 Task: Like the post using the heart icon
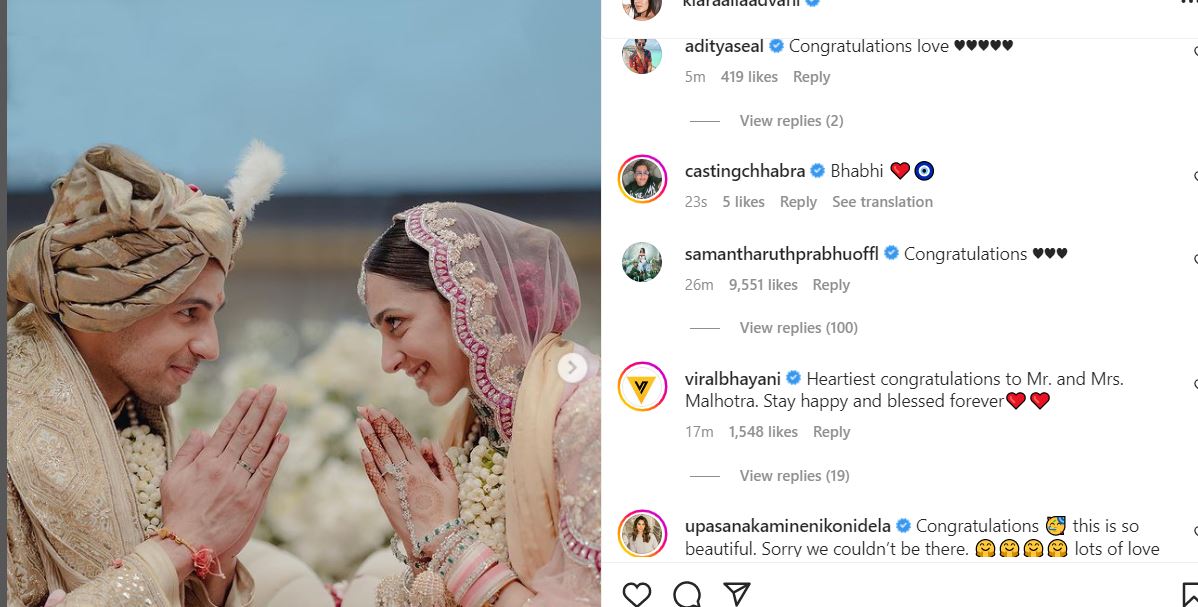coord(638,593)
